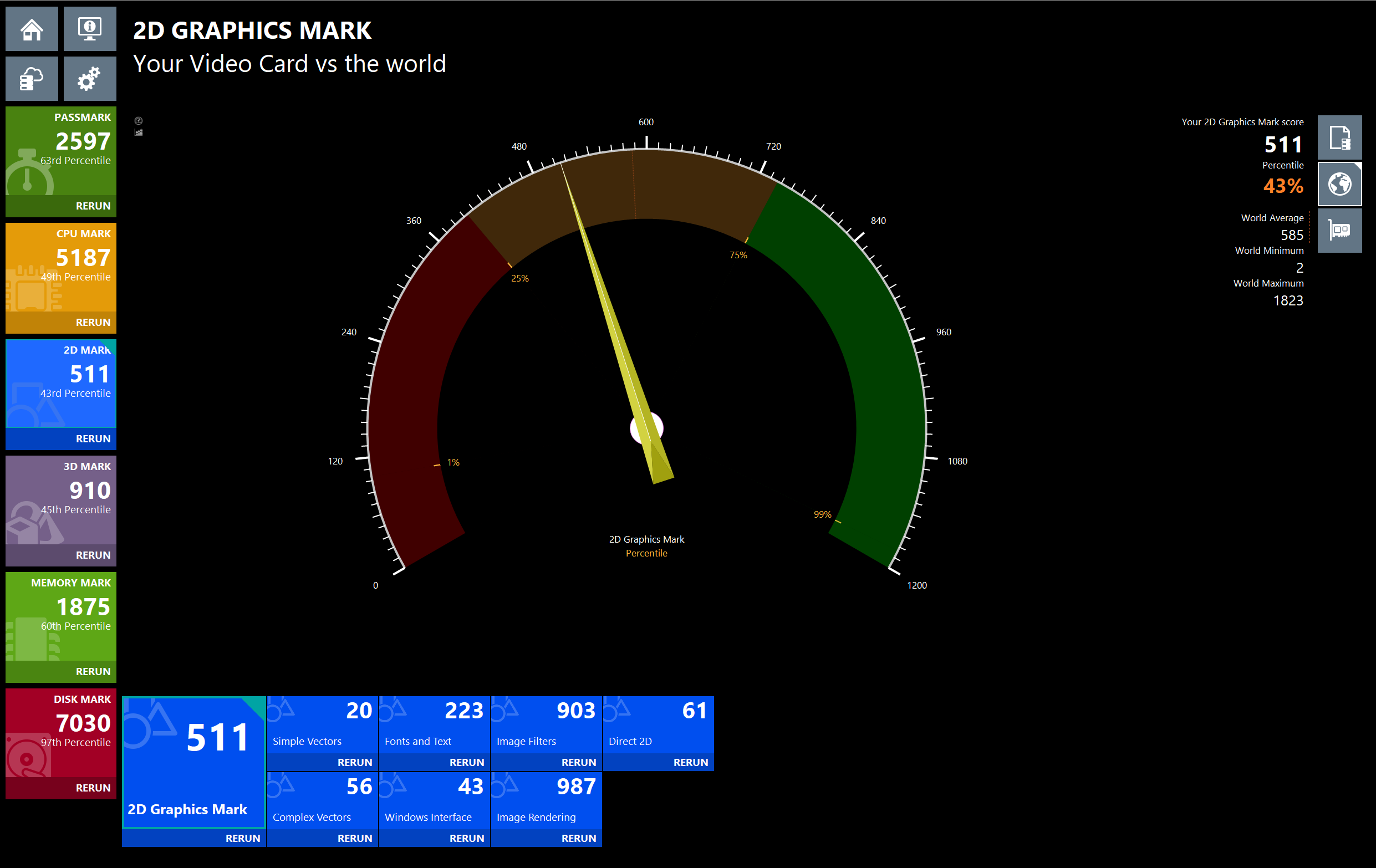Select the Simple Vectors test tile
Image resolution: width=1376 pixels, height=868 pixels.
pos(322,724)
